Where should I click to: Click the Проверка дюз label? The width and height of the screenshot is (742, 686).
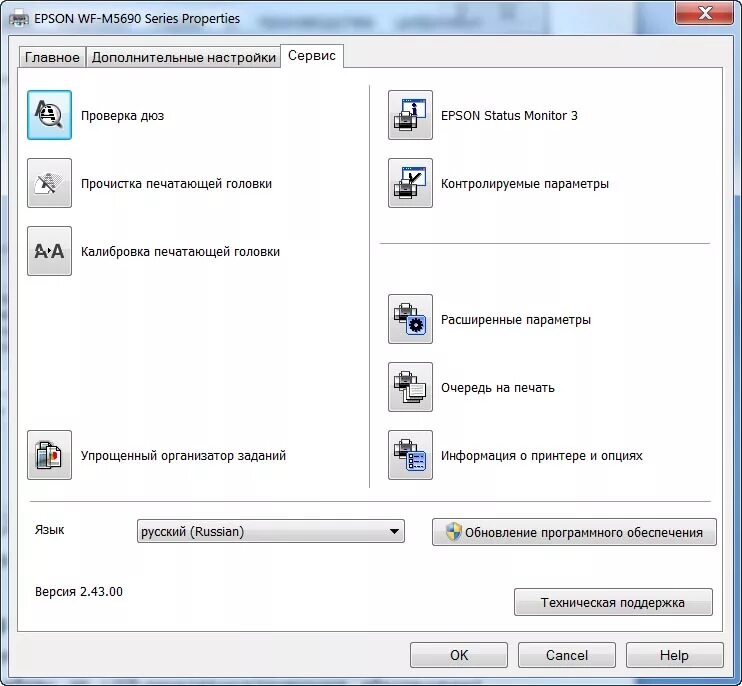[123, 116]
